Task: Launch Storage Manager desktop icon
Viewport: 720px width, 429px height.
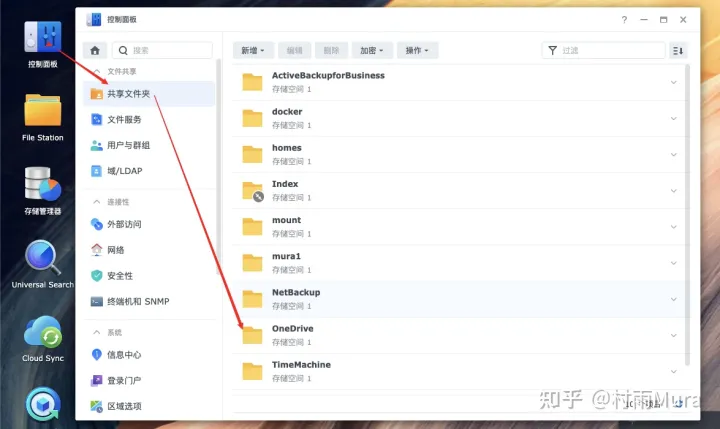Action: 42,184
